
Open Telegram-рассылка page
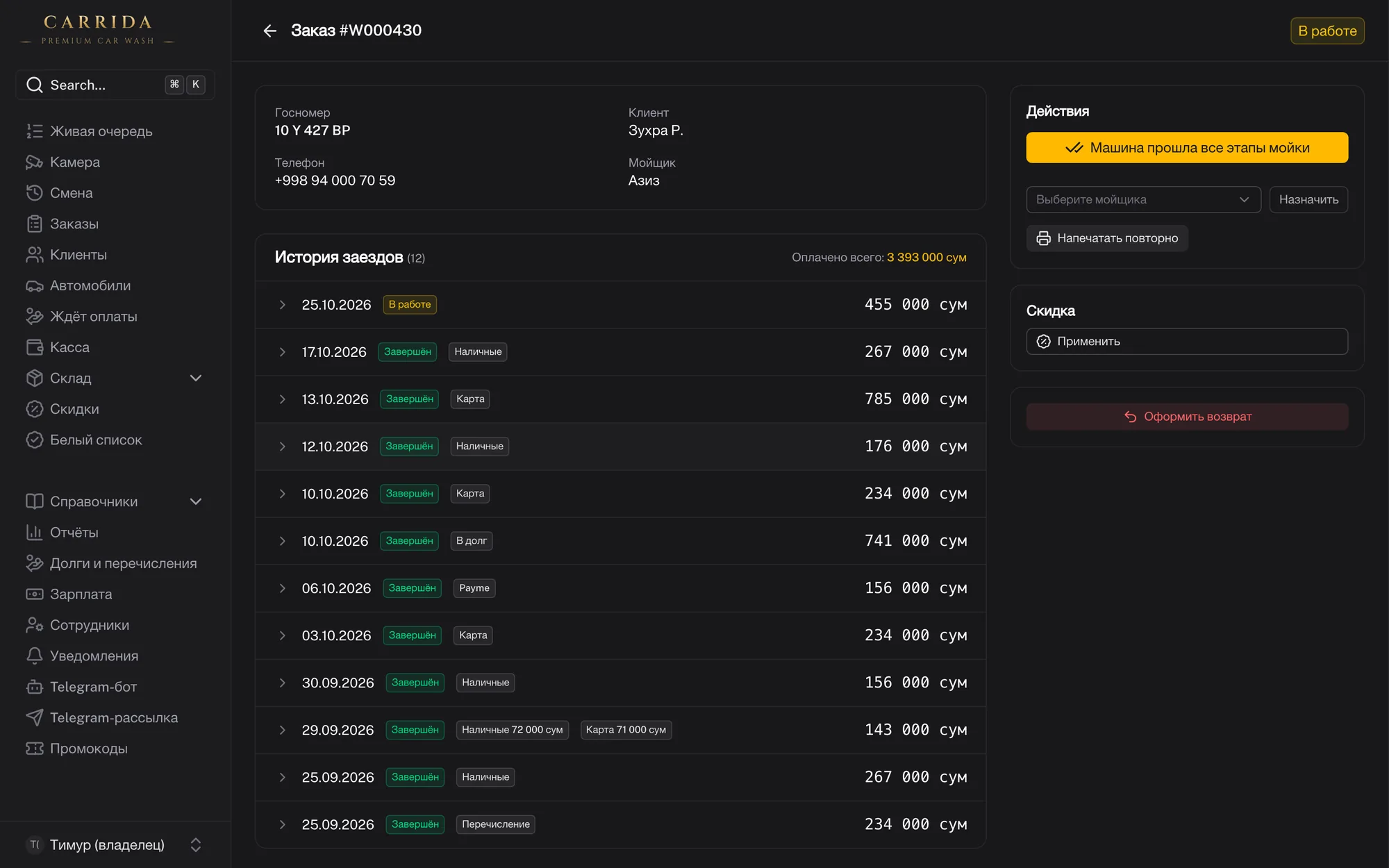click(x=115, y=717)
